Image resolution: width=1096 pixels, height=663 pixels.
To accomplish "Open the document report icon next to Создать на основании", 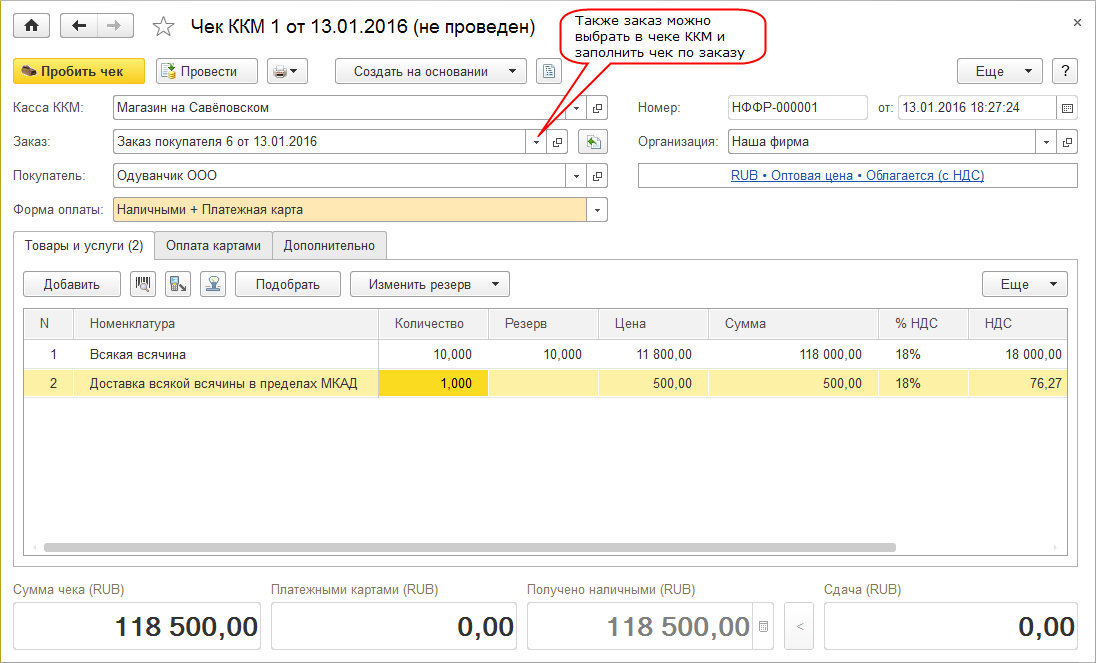I will pyautogui.click(x=548, y=71).
